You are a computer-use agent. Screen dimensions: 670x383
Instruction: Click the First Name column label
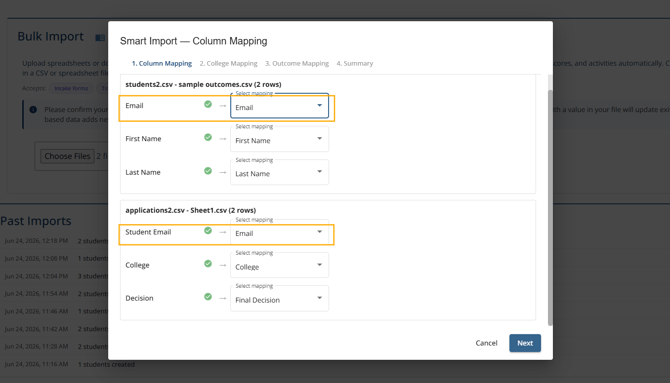click(x=143, y=139)
